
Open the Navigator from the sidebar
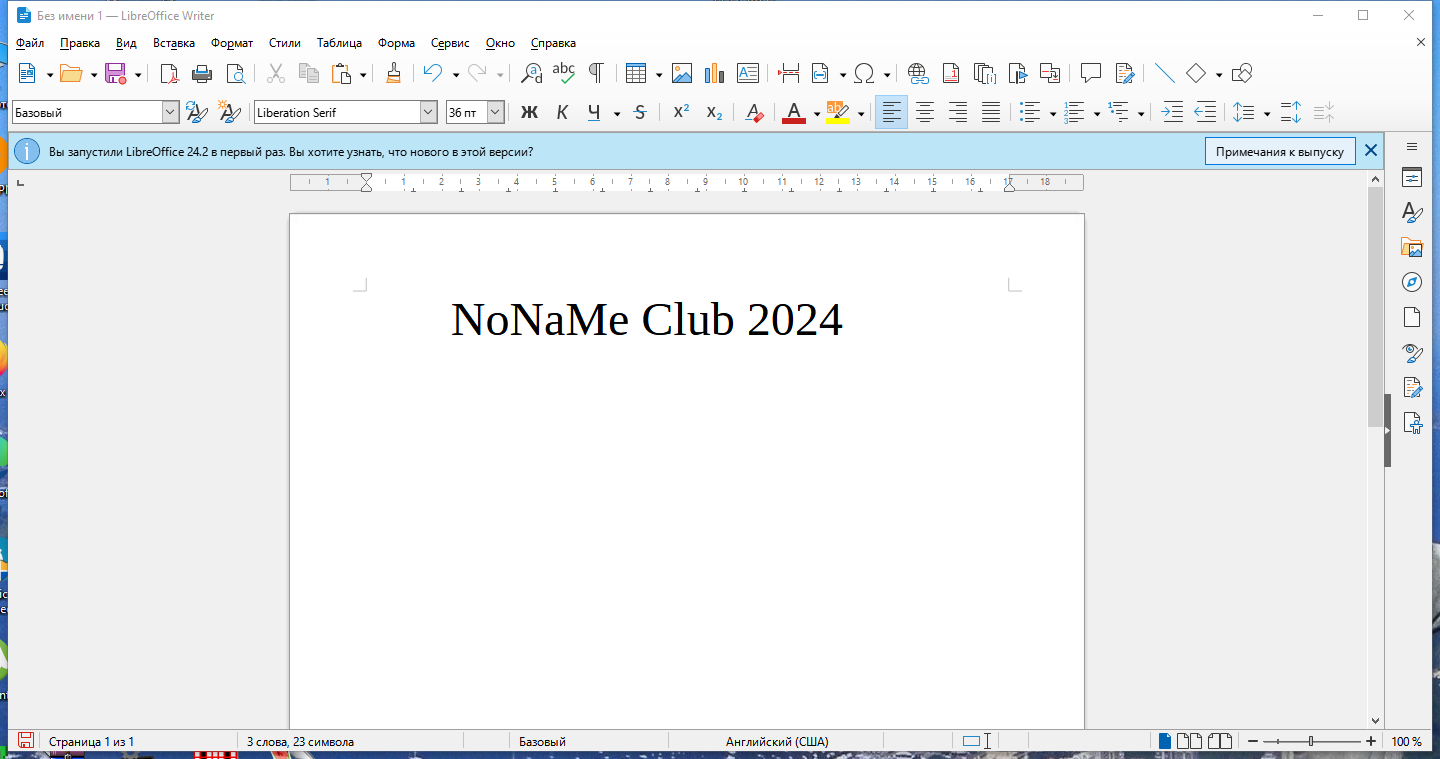1411,282
